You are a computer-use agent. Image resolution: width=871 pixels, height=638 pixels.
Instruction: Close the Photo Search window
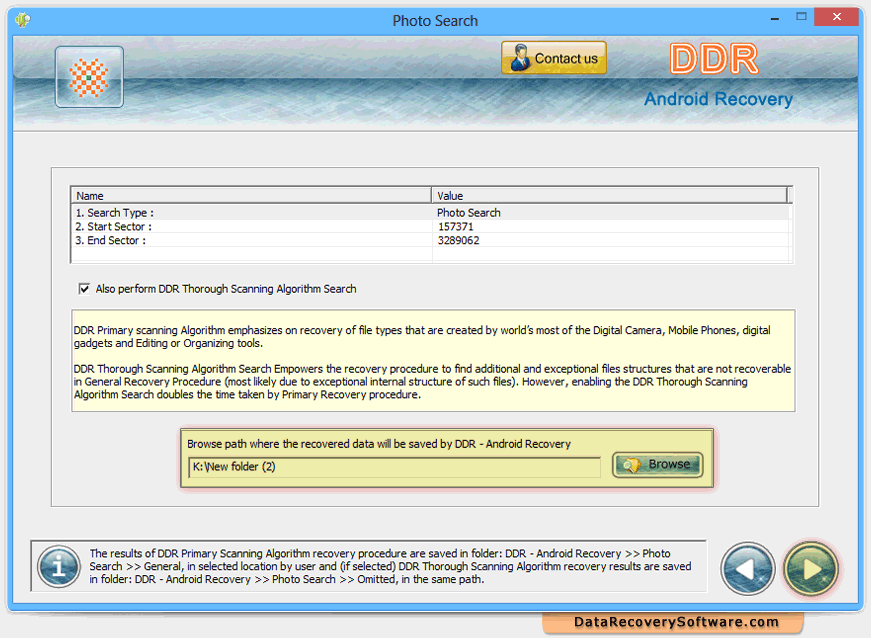click(x=837, y=17)
